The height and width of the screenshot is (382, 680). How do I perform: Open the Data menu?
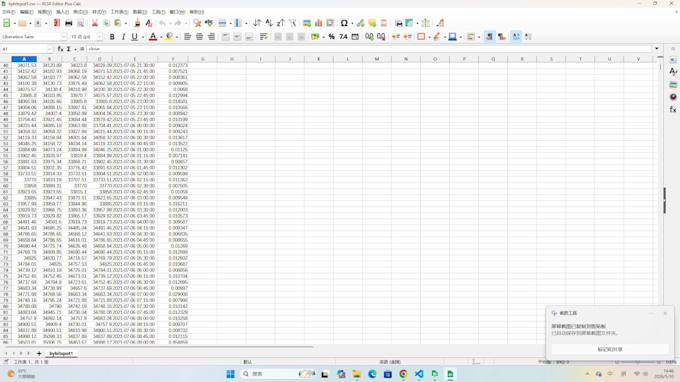tap(140, 12)
